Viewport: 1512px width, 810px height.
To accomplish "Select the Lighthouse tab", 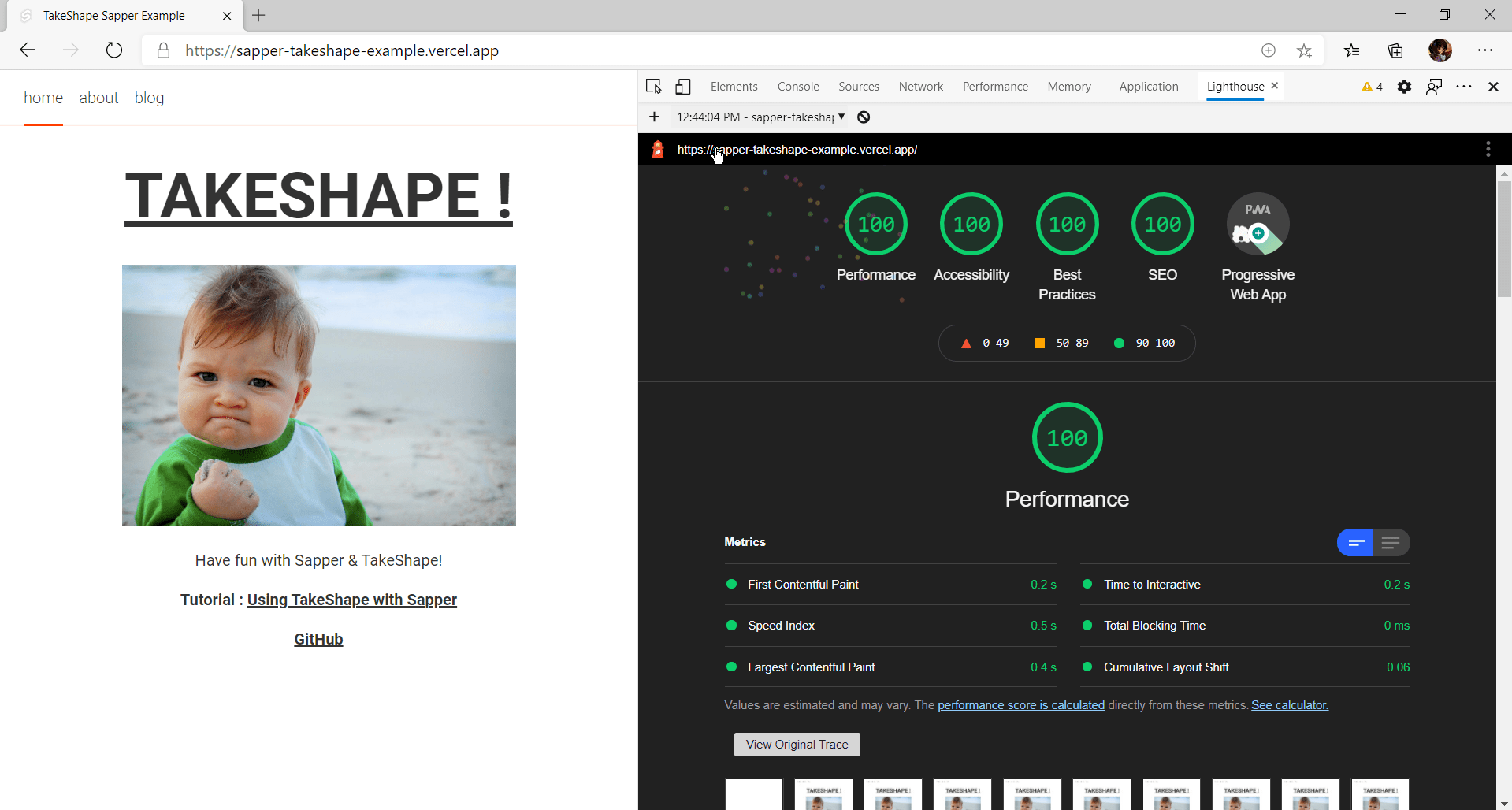I will pos(1235,87).
